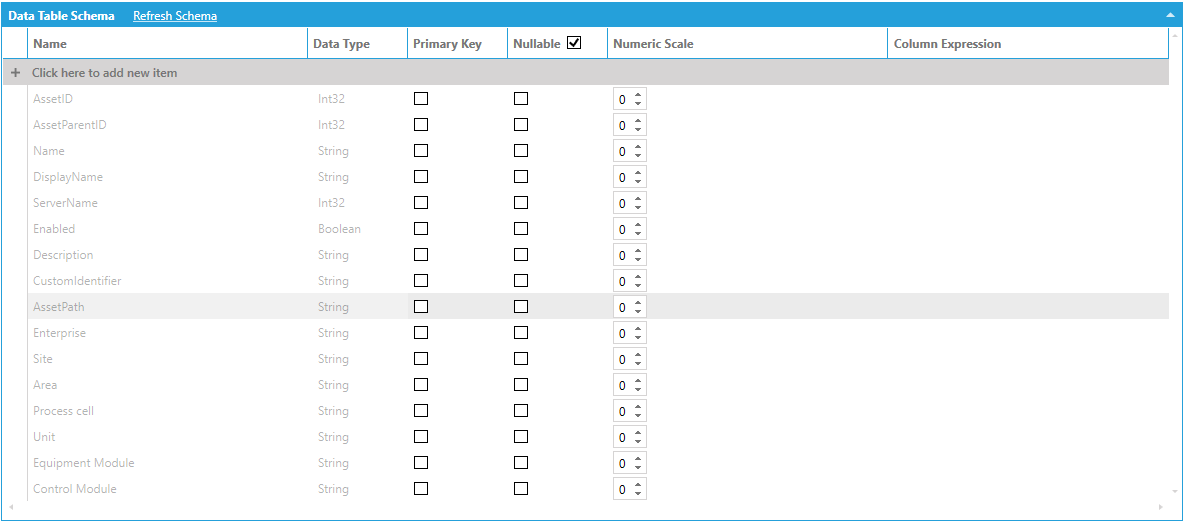Sort by the Name column header
This screenshot has width=1183, height=522.
pyautogui.click(x=50, y=44)
